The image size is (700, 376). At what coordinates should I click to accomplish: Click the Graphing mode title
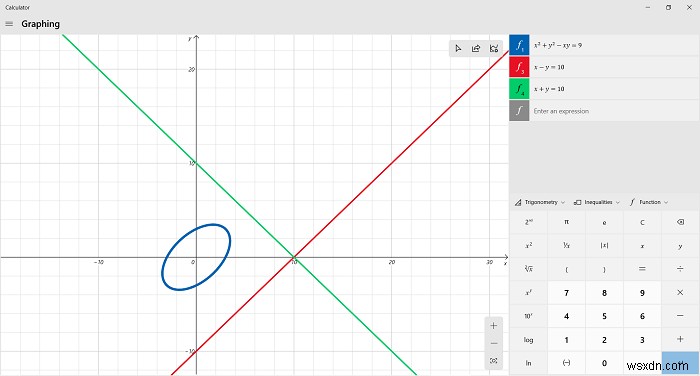(x=41, y=24)
